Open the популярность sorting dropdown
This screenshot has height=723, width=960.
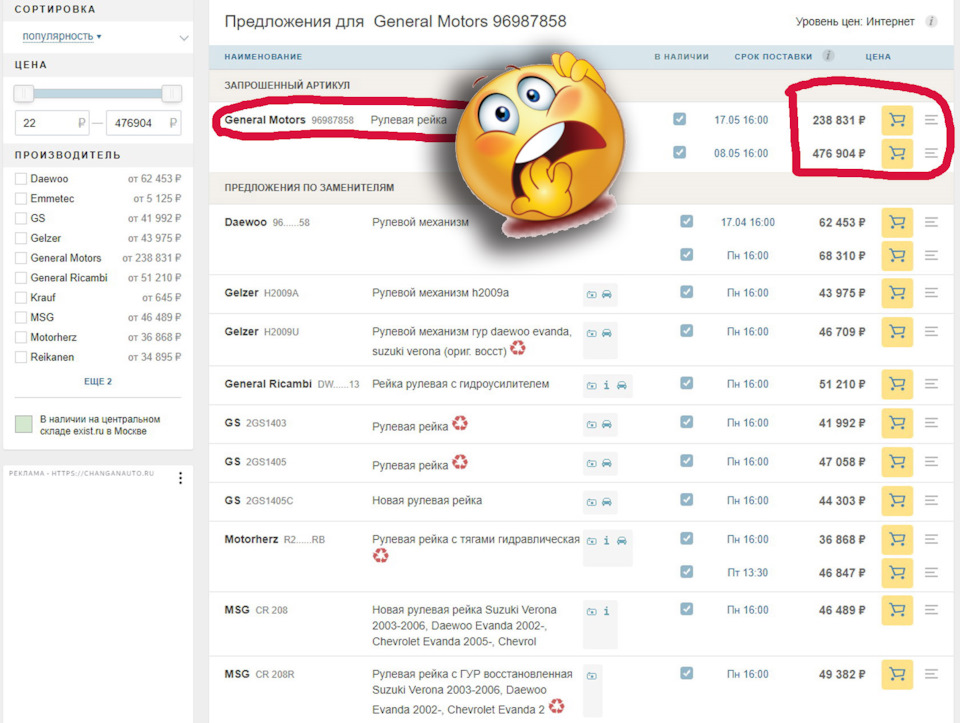[x=62, y=36]
